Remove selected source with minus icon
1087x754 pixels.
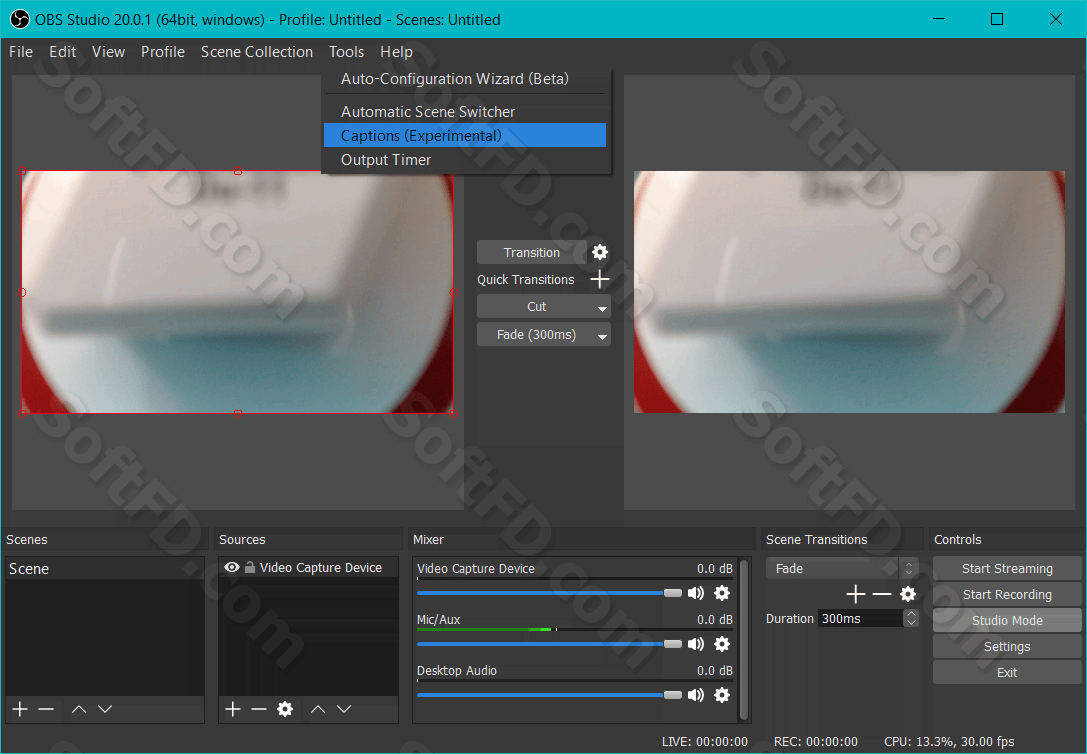[259, 709]
